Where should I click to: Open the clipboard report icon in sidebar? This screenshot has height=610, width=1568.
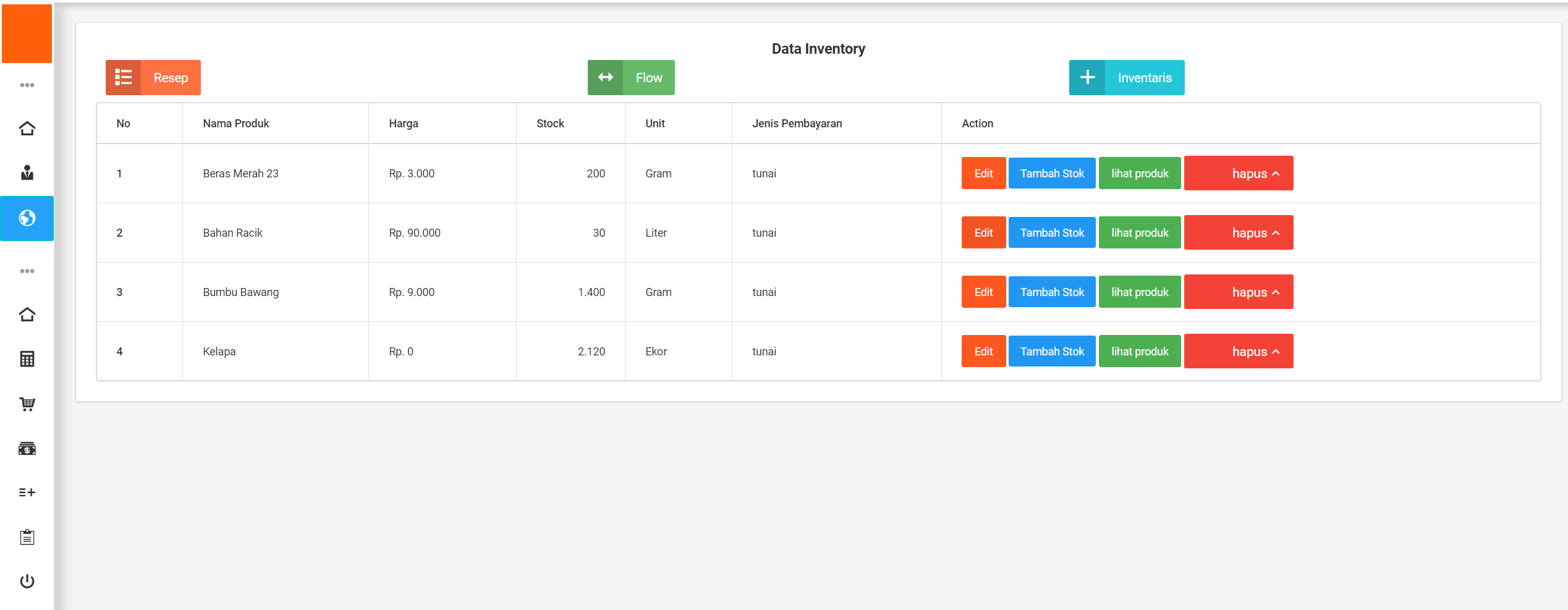pos(27,537)
